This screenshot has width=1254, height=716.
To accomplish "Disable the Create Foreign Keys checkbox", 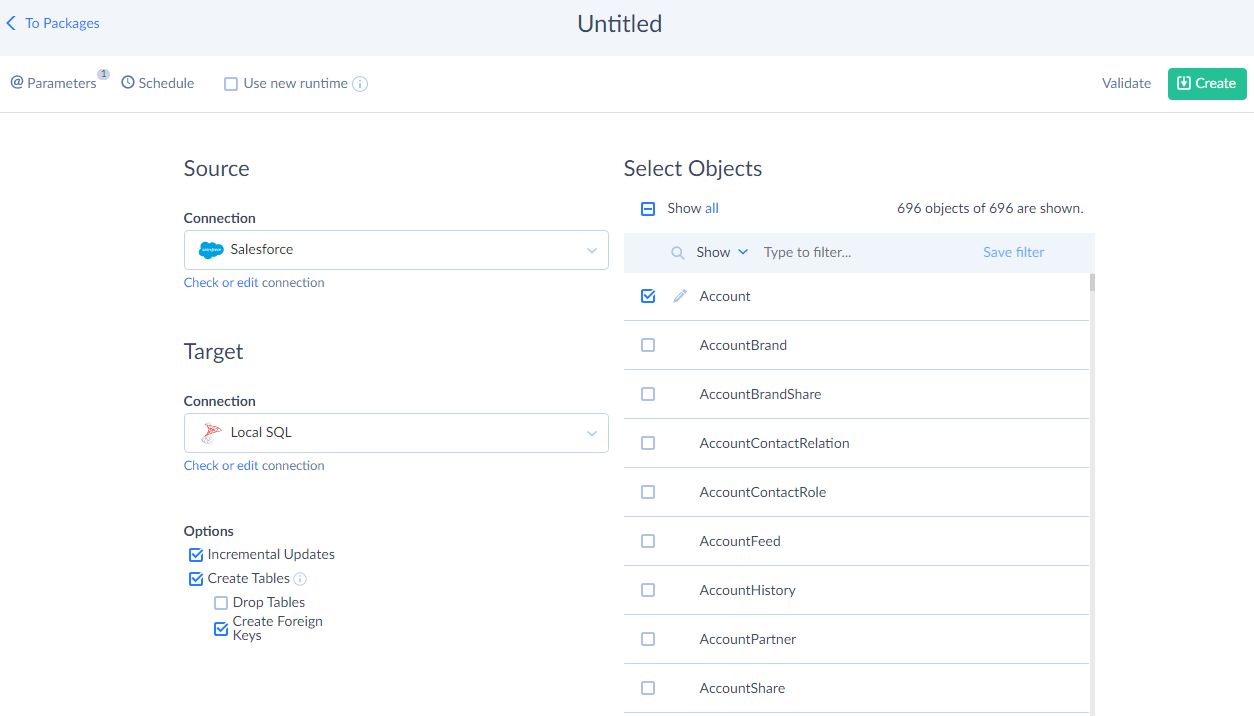I will 221,629.
